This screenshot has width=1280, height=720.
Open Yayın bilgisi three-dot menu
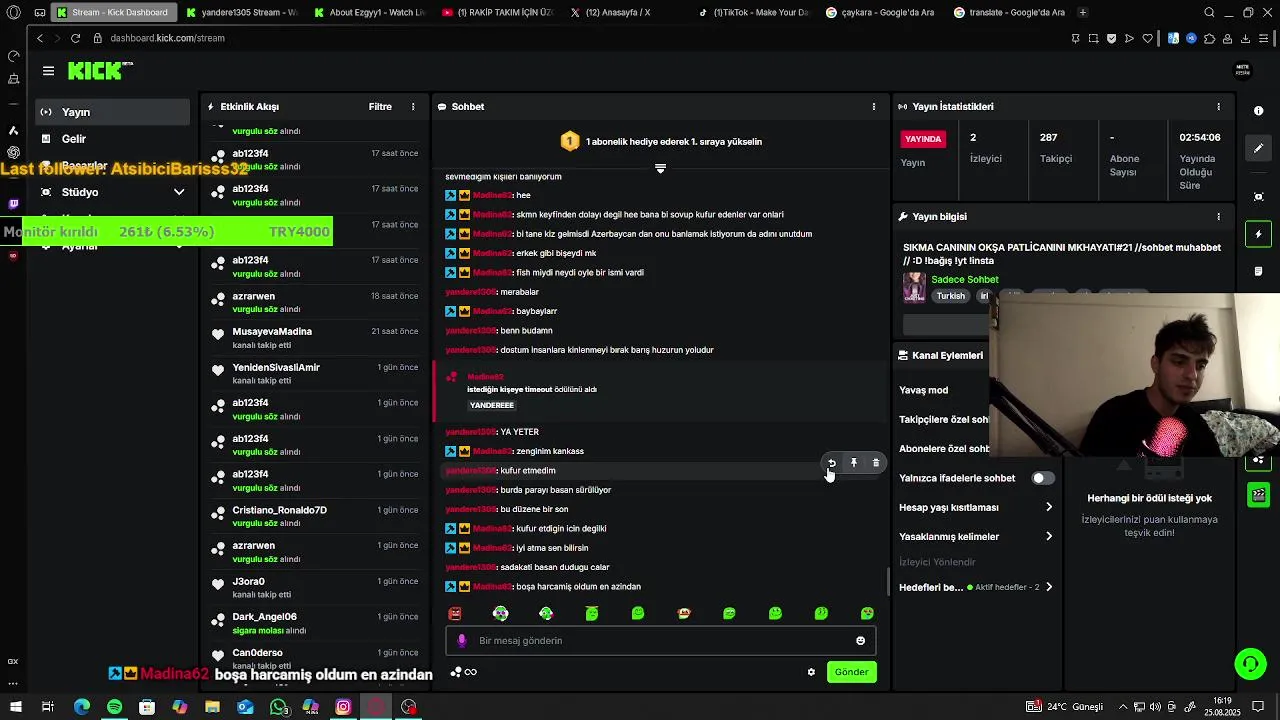[1218, 216]
